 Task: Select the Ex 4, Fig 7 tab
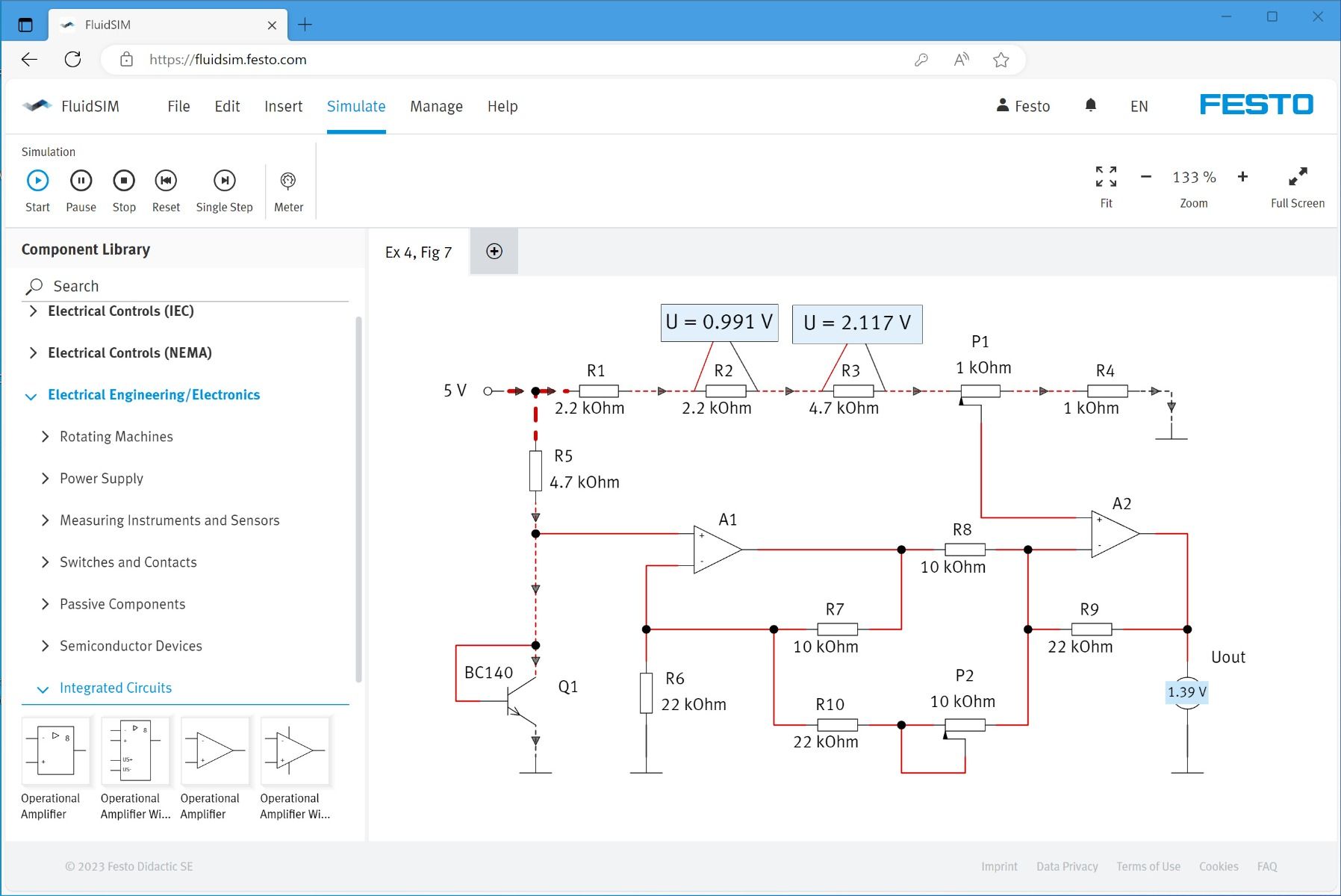[x=419, y=252]
